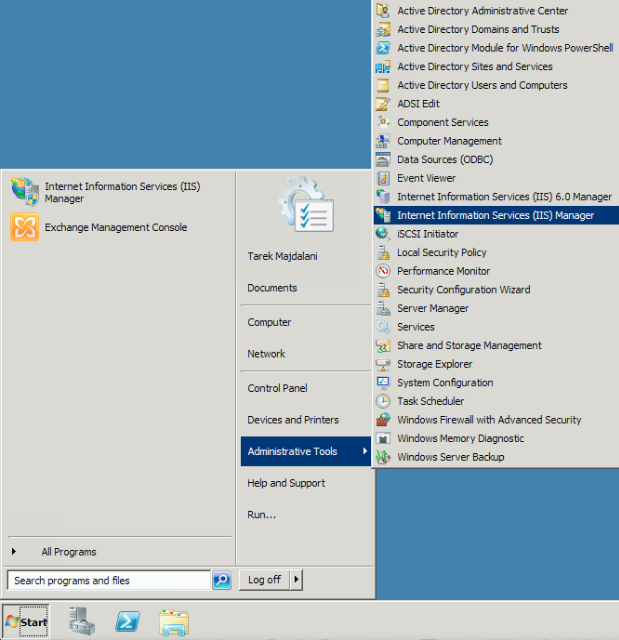The height and width of the screenshot is (640, 619).
Task: Open the Computer item
Action: 269,322
